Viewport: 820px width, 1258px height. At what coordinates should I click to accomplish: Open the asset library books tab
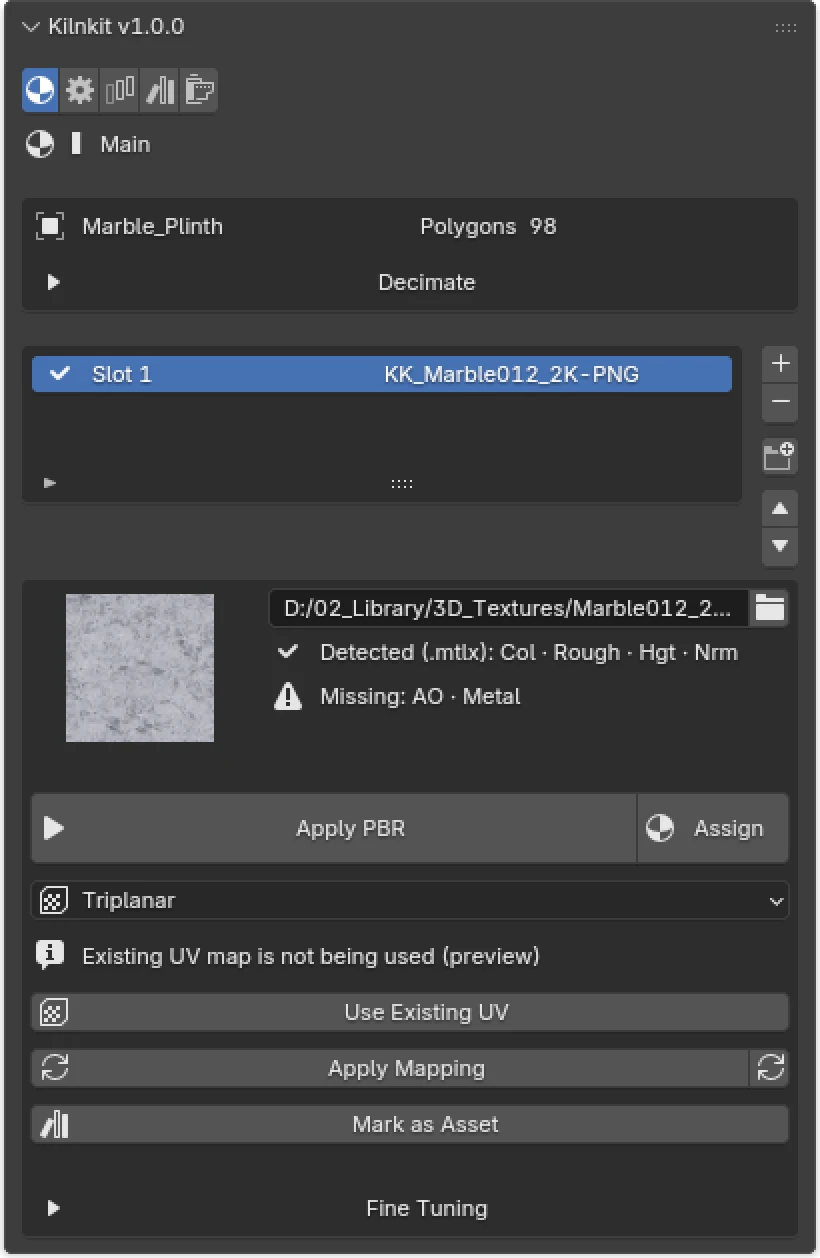[160, 90]
